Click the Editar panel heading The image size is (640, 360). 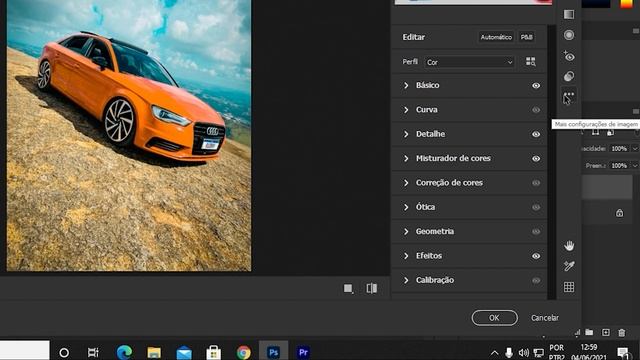(413, 37)
